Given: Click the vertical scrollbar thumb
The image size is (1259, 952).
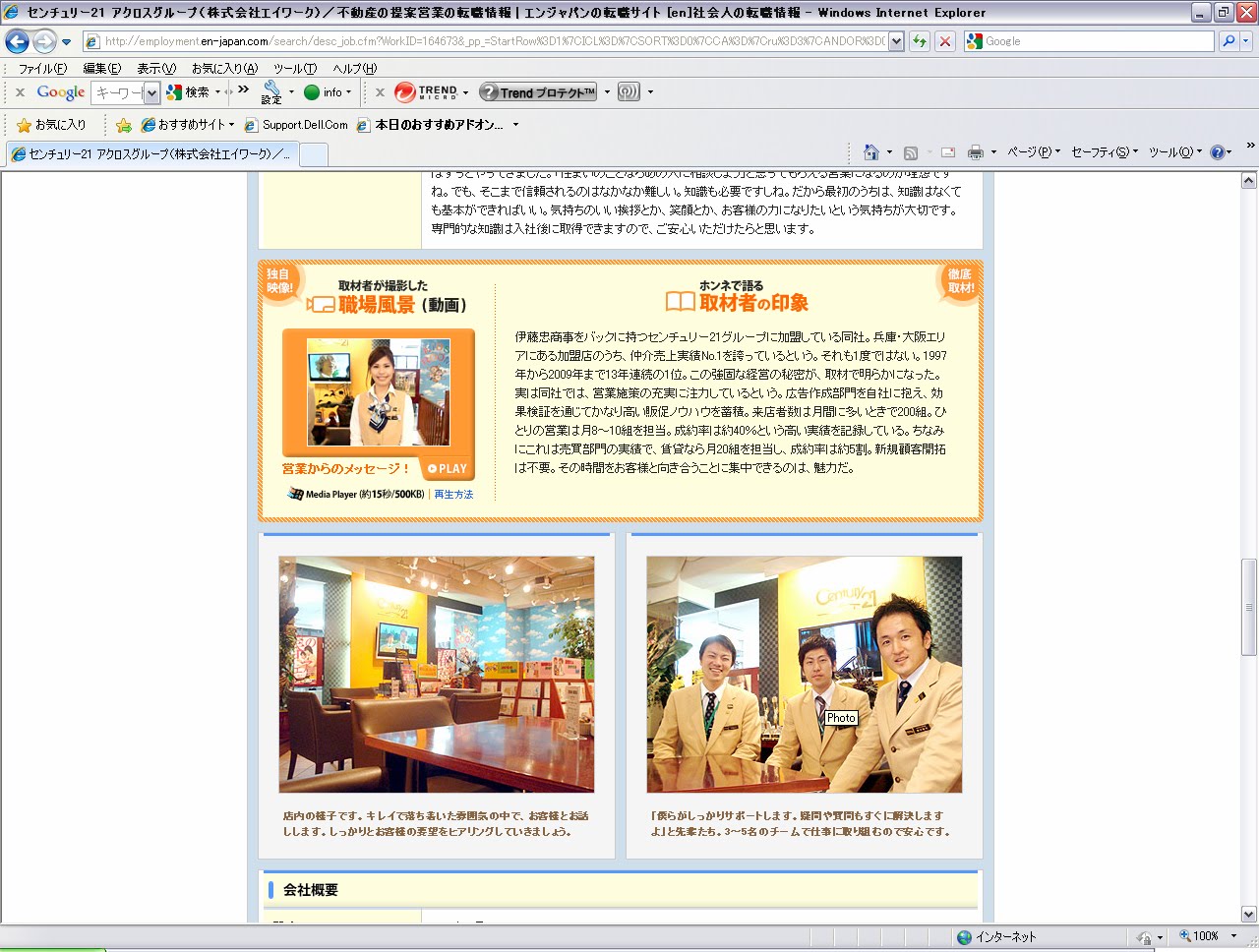Looking at the screenshot, I should click(x=1248, y=607).
